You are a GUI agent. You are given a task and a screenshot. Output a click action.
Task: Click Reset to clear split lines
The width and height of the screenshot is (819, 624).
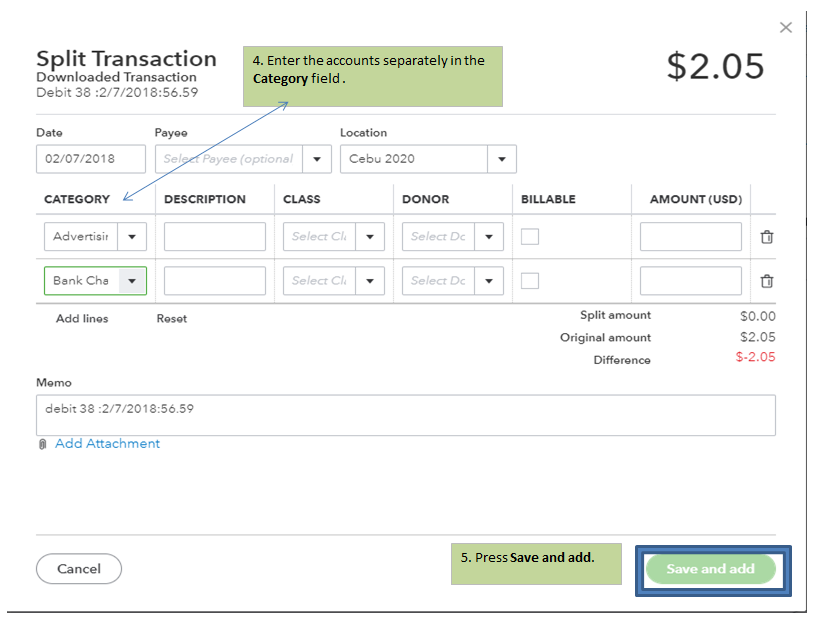pos(172,319)
